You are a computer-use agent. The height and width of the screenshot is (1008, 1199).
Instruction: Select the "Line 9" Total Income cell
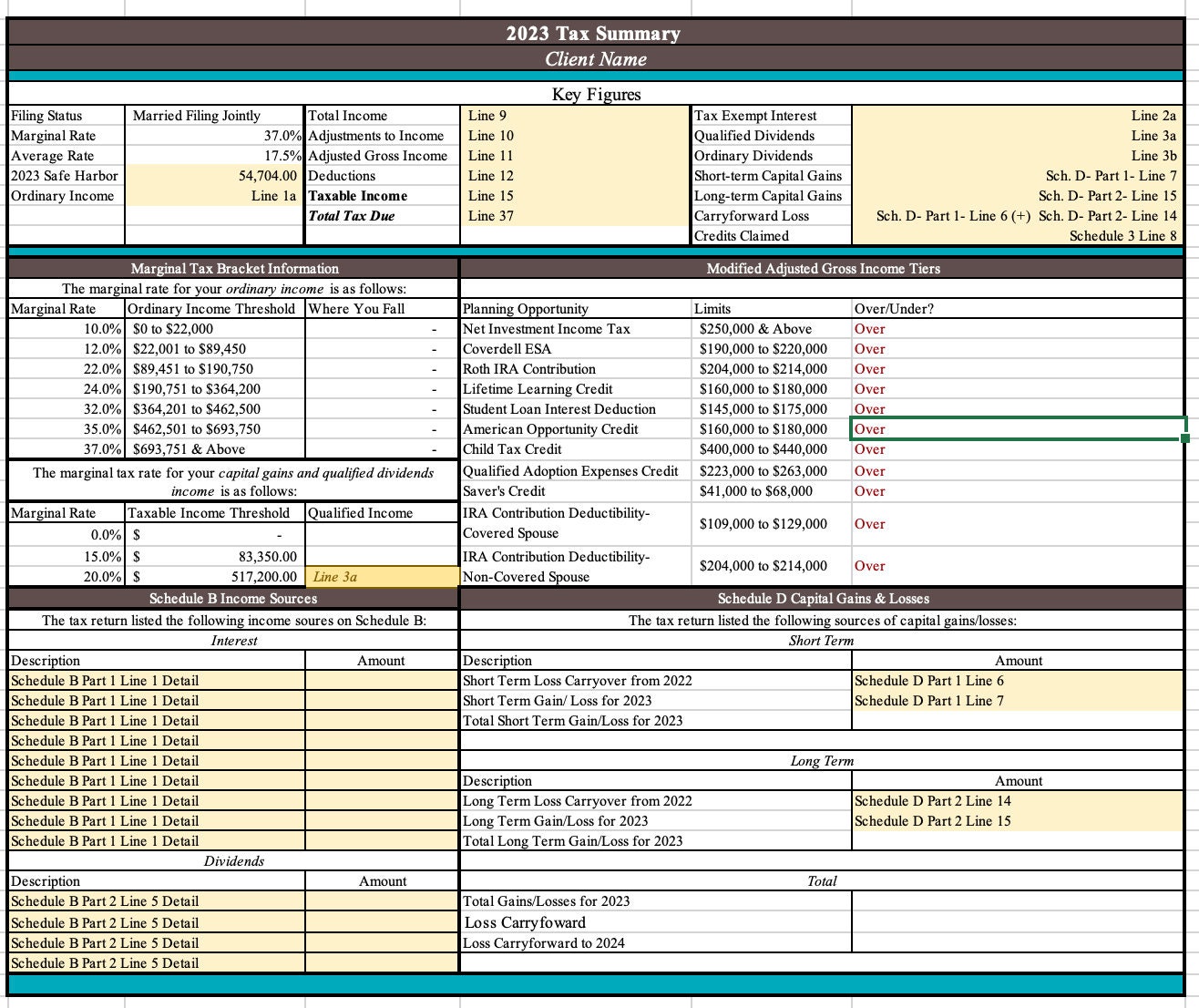575,116
